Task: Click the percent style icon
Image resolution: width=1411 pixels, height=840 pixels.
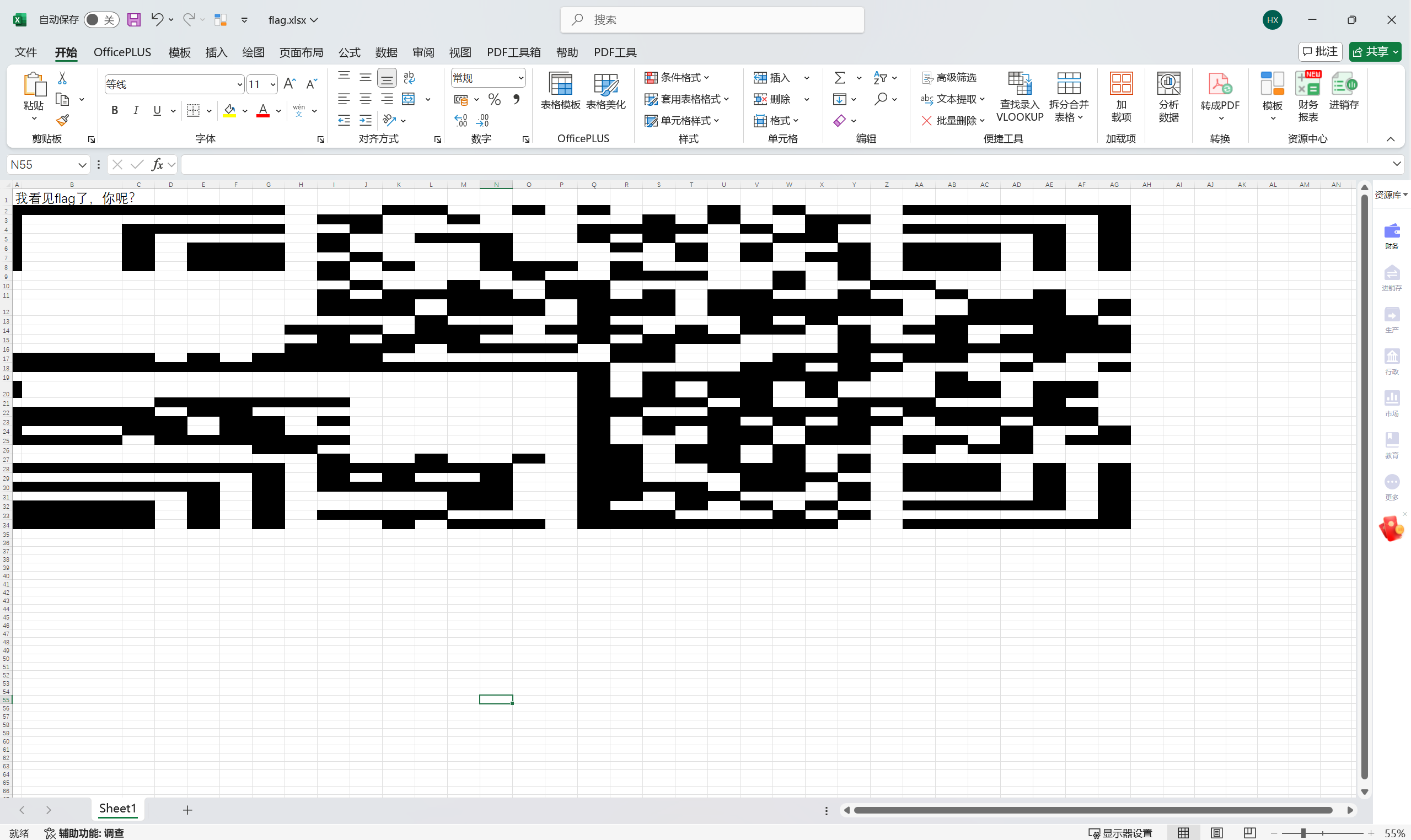Action: (x=494, y=99)
